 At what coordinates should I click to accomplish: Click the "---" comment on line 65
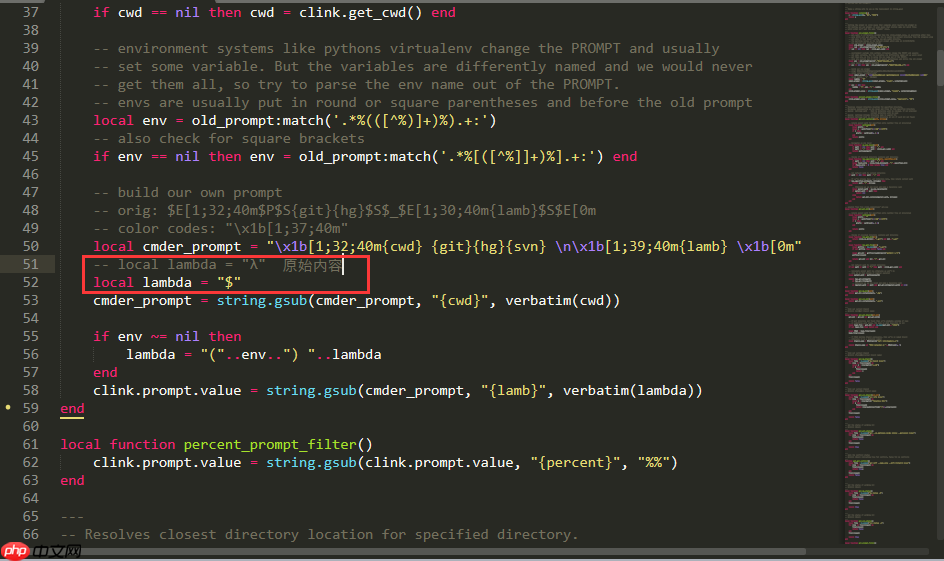pyautogui.click(x=72, y=517)
